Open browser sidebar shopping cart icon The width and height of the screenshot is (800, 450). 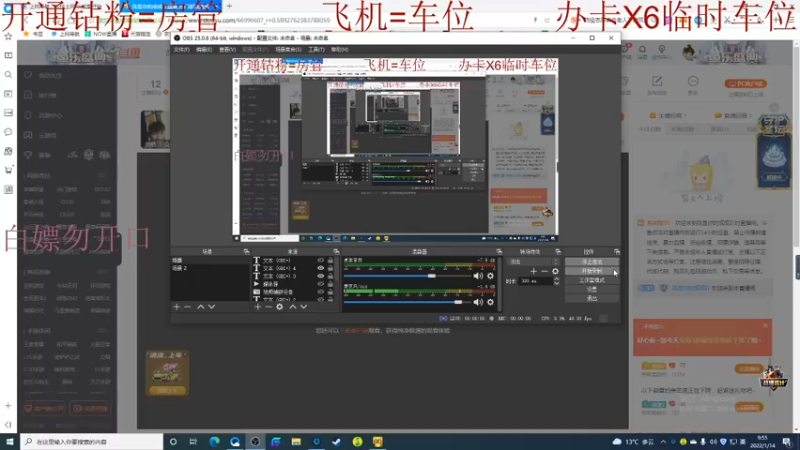8,170
